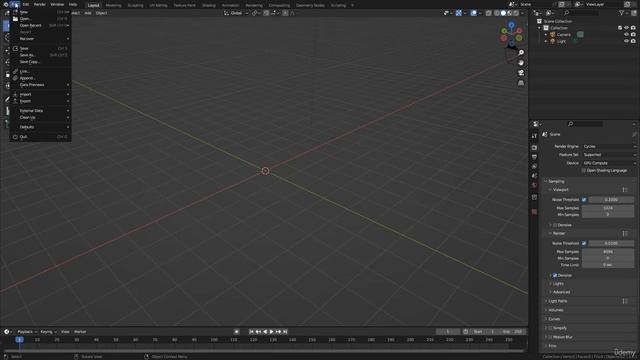This screenshot has height=360, width=640.
Task: Click the zoom magnifier icon in the viewport
Action: coord(521,53)
